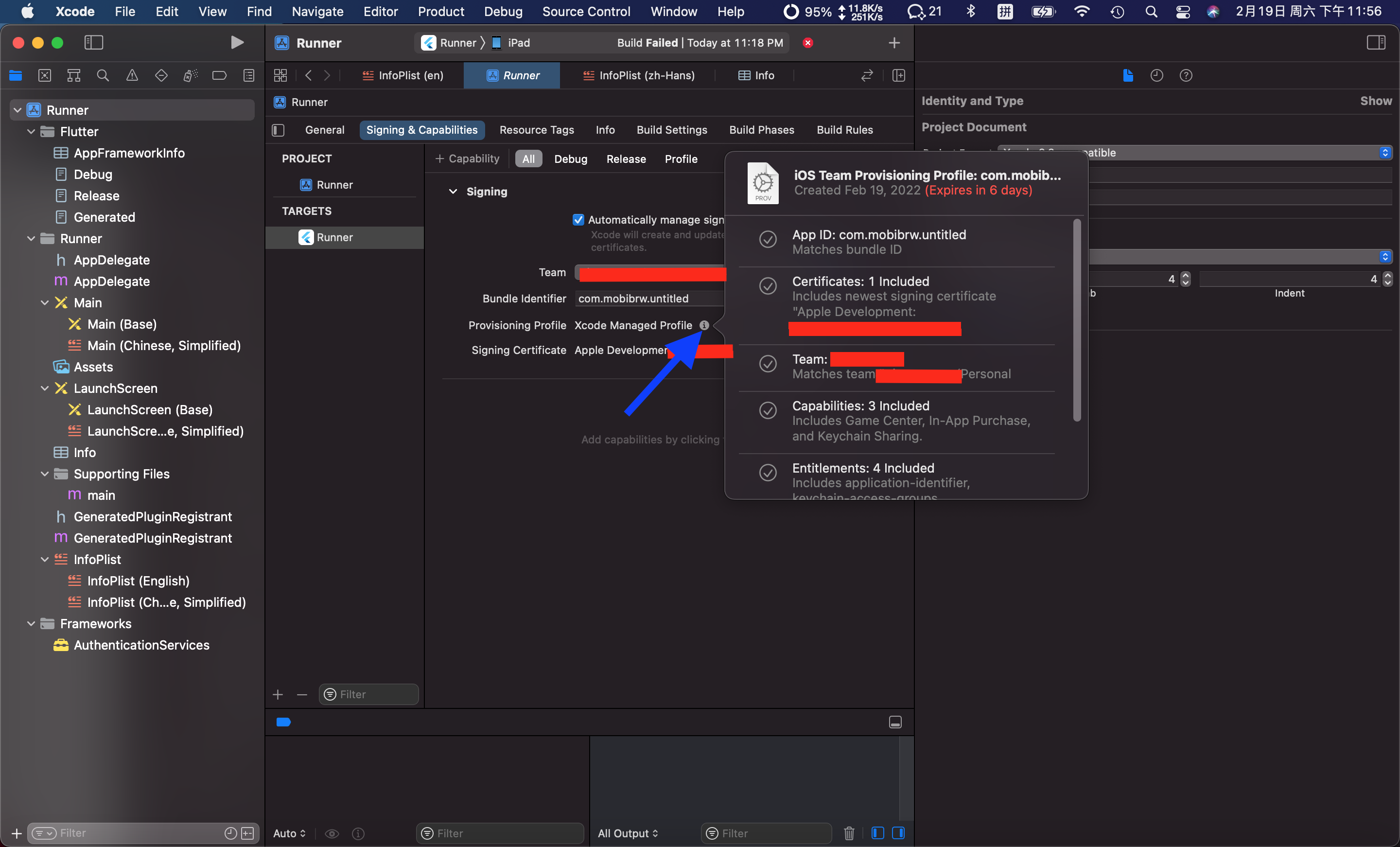Viewport: 1400px width, 847px height.
Task: Toggle editor review changes arrows icon
Action: tap(867, 75)
